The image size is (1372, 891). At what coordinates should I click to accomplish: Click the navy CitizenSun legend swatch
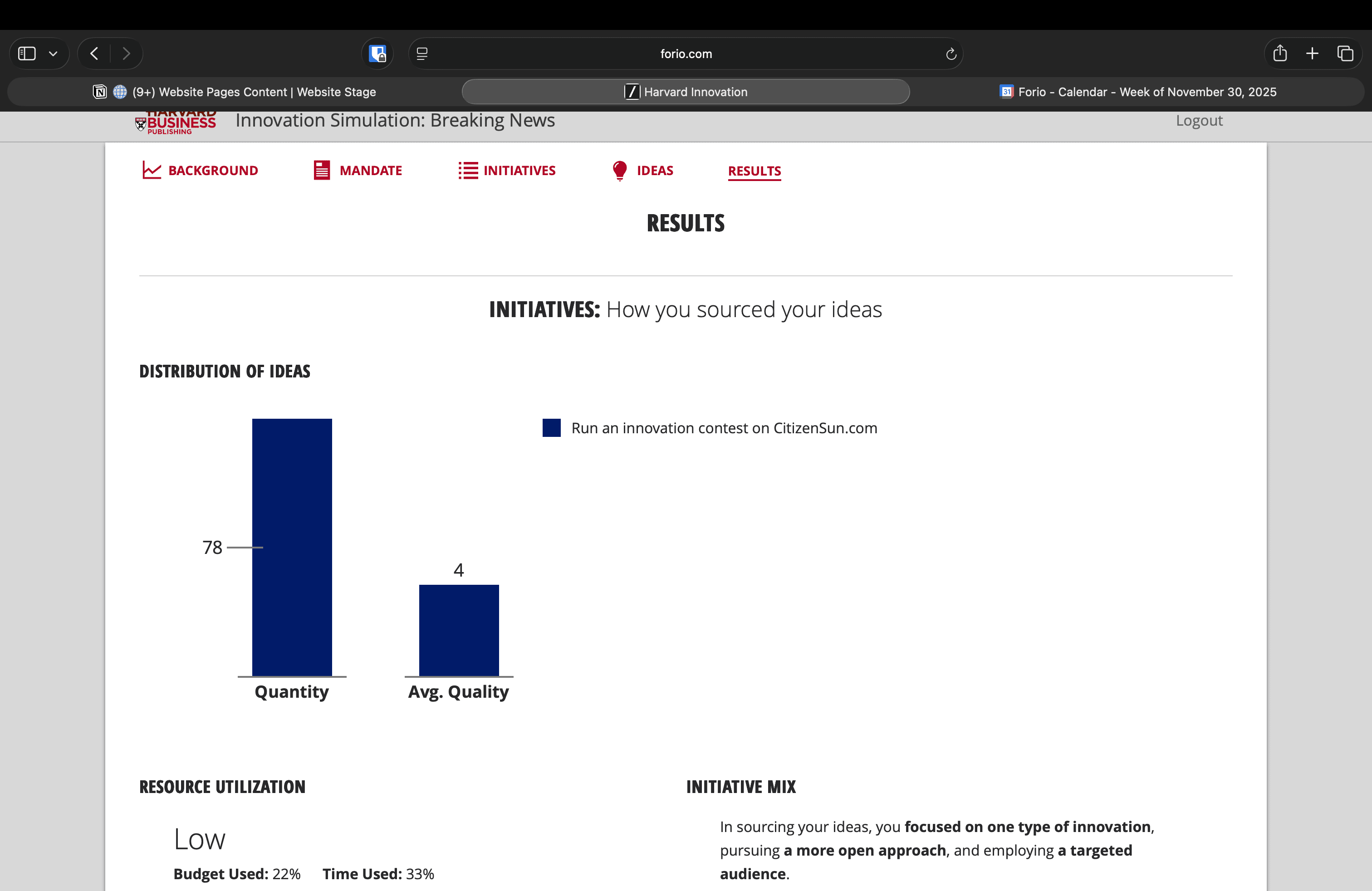coord(551,428)
